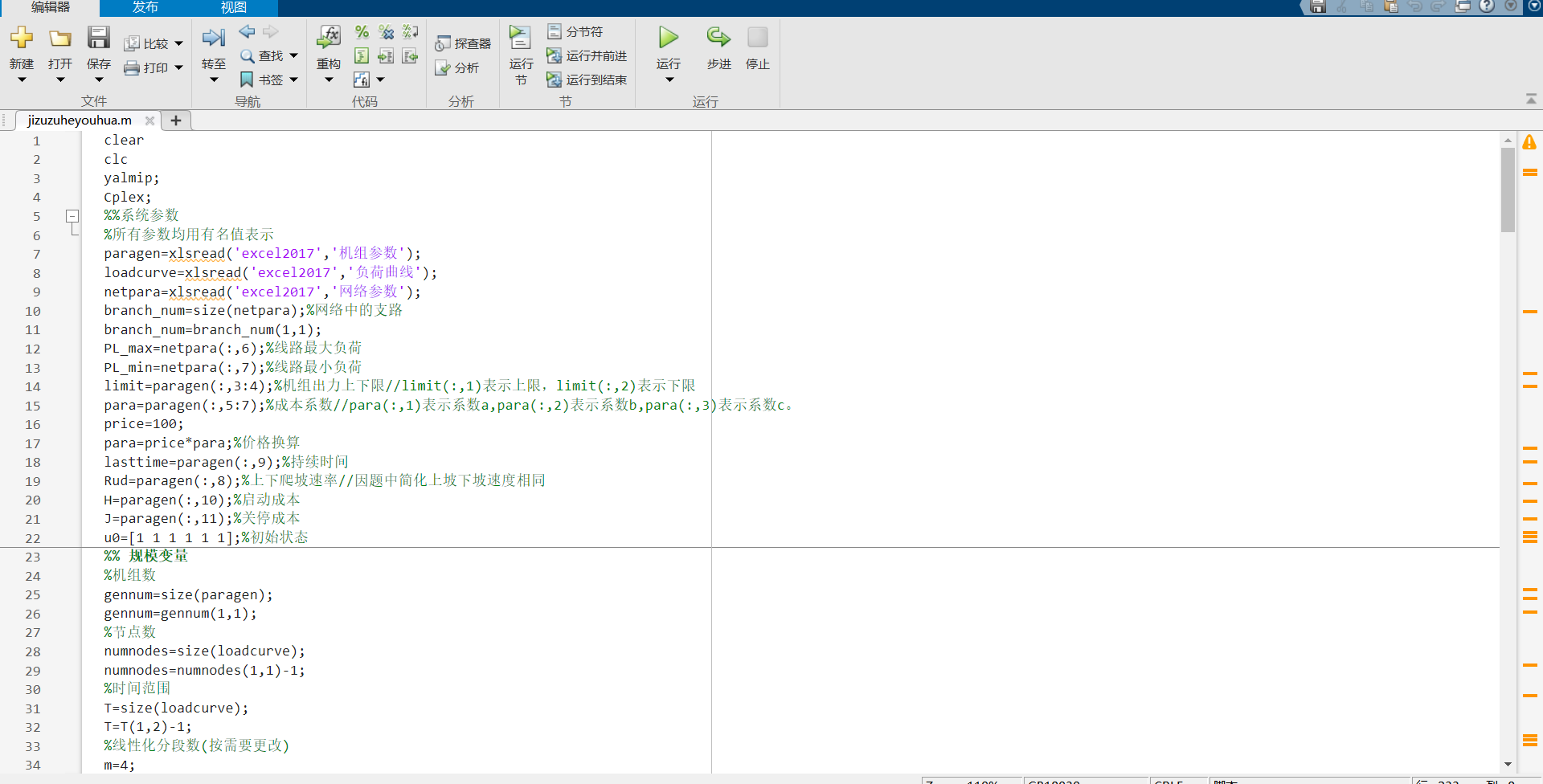The image size is (1543, 784).
Task: Expand the Compare (比较) dropdown arrow
Action: (x=179, y=44)
